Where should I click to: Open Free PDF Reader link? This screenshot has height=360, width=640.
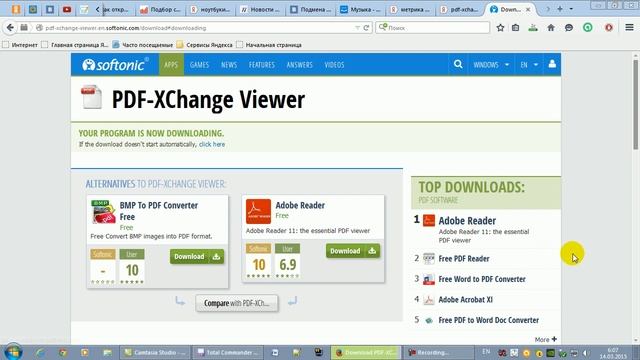click(464, 258)
